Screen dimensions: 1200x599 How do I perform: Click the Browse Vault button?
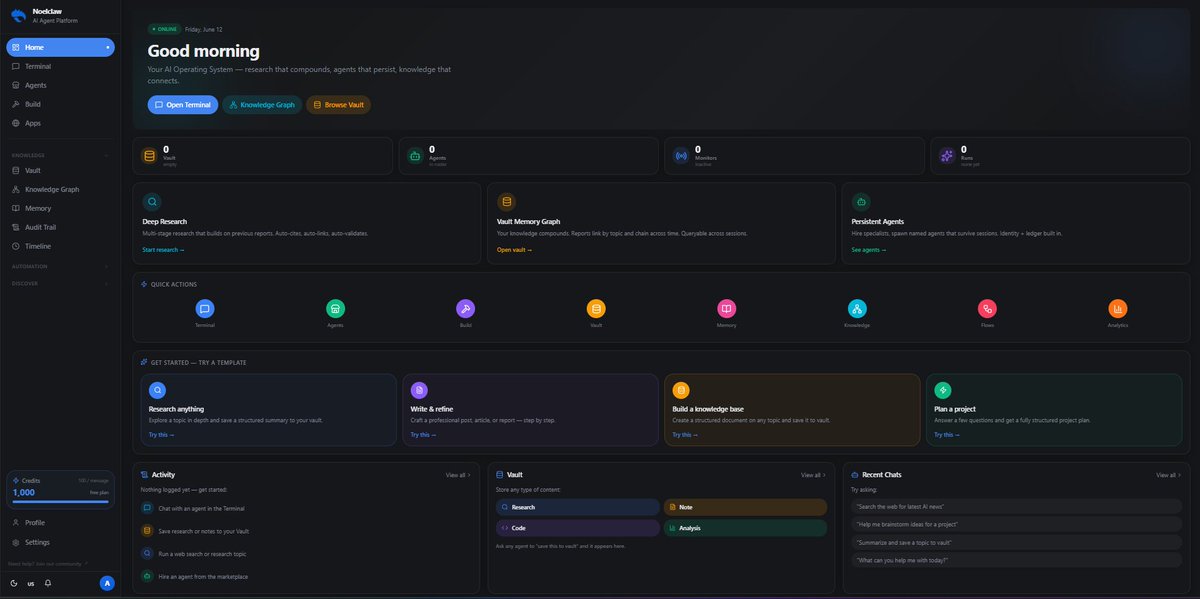tap(338, 104)
